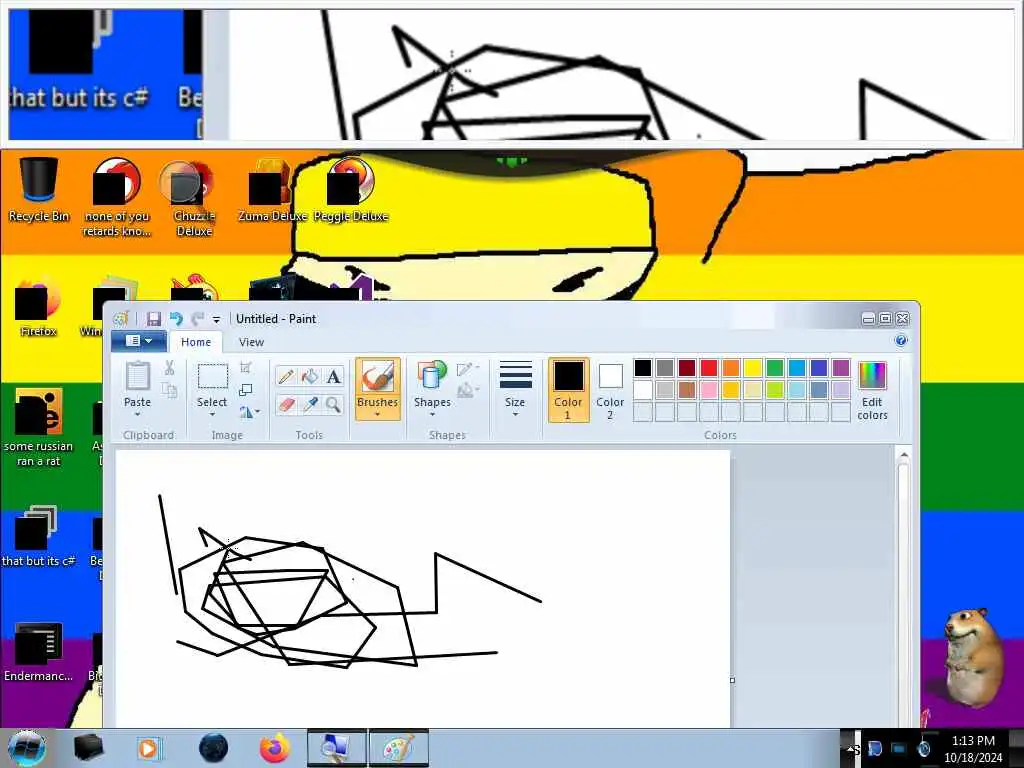
Task: Activate Color 1 foreground selector
Action: [568, 390]
